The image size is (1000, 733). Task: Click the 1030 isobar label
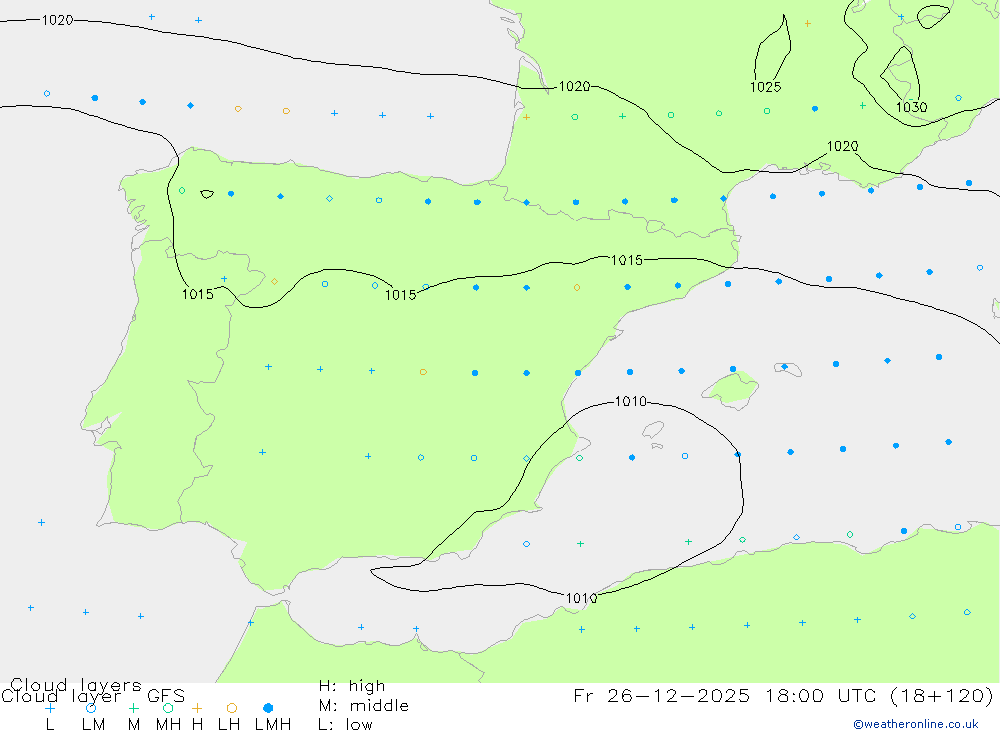(911, 107)
